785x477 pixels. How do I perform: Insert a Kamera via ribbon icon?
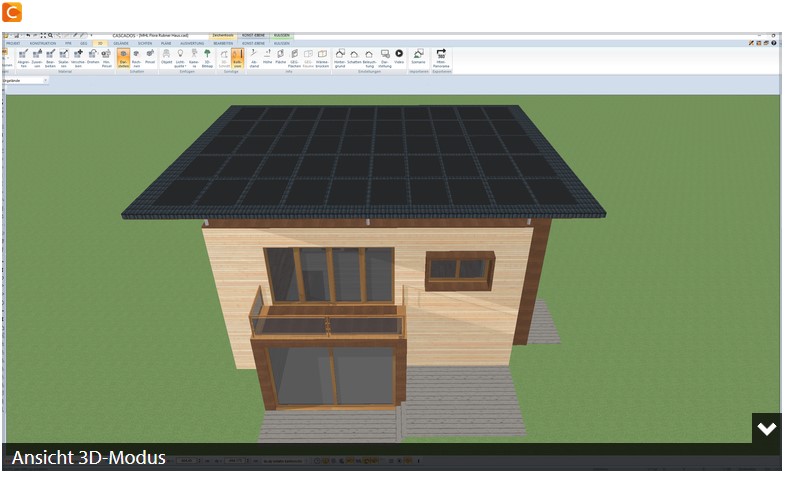coord(194,58)
